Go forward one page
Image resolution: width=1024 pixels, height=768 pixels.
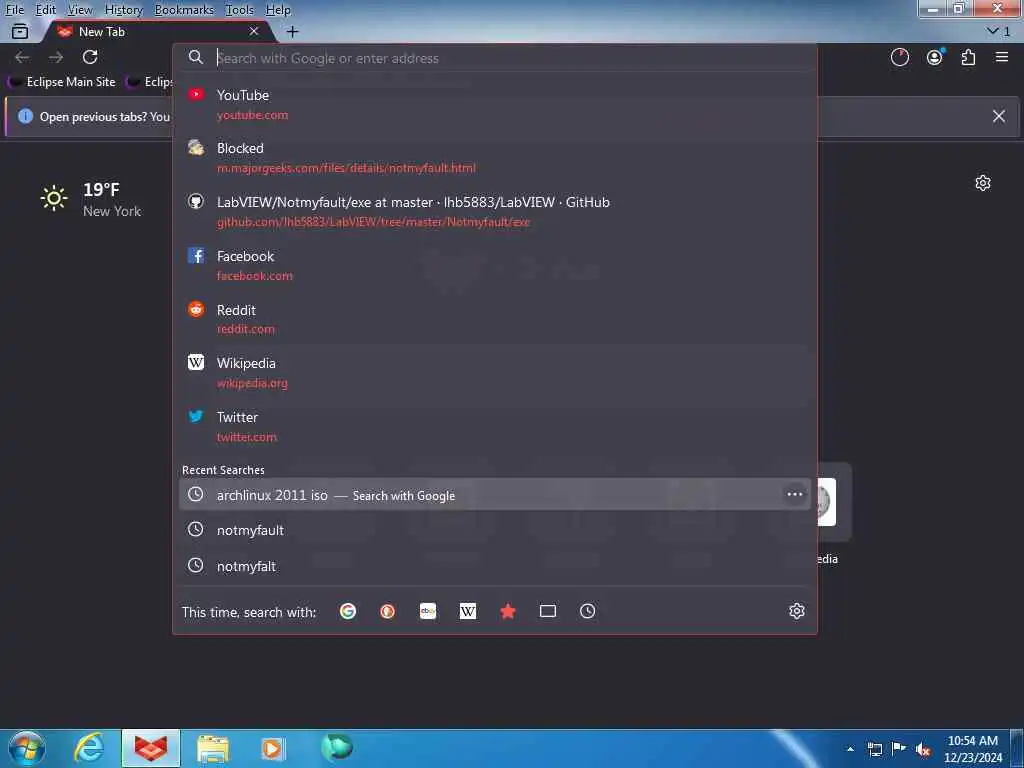click(x=56, y=57)
